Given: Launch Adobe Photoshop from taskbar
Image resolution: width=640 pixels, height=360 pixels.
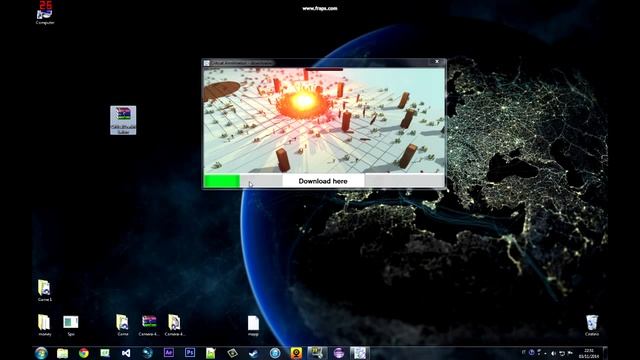Looking at the screenshot, I should [190, 353].
